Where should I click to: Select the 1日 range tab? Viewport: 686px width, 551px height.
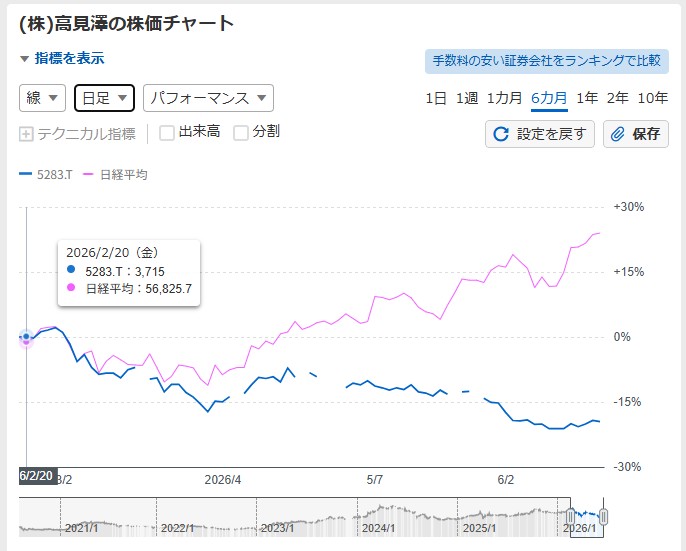click(436, 98)
